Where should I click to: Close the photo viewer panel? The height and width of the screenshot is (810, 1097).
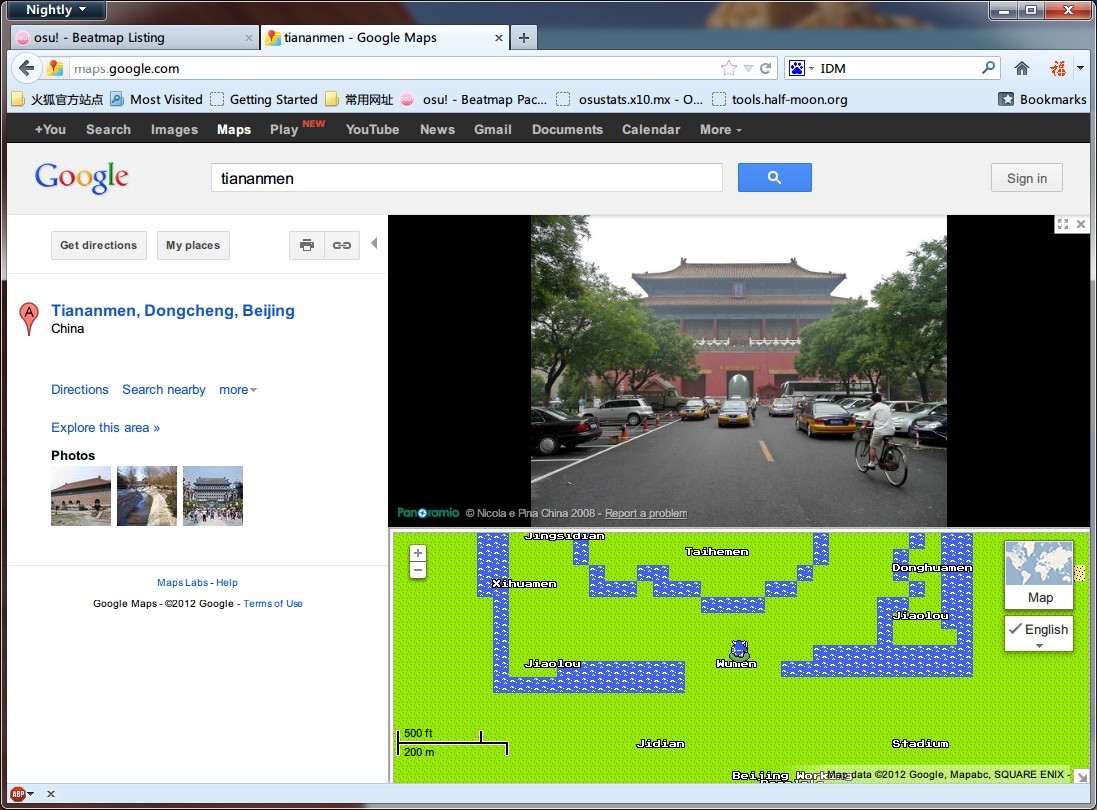[1081, 224]
